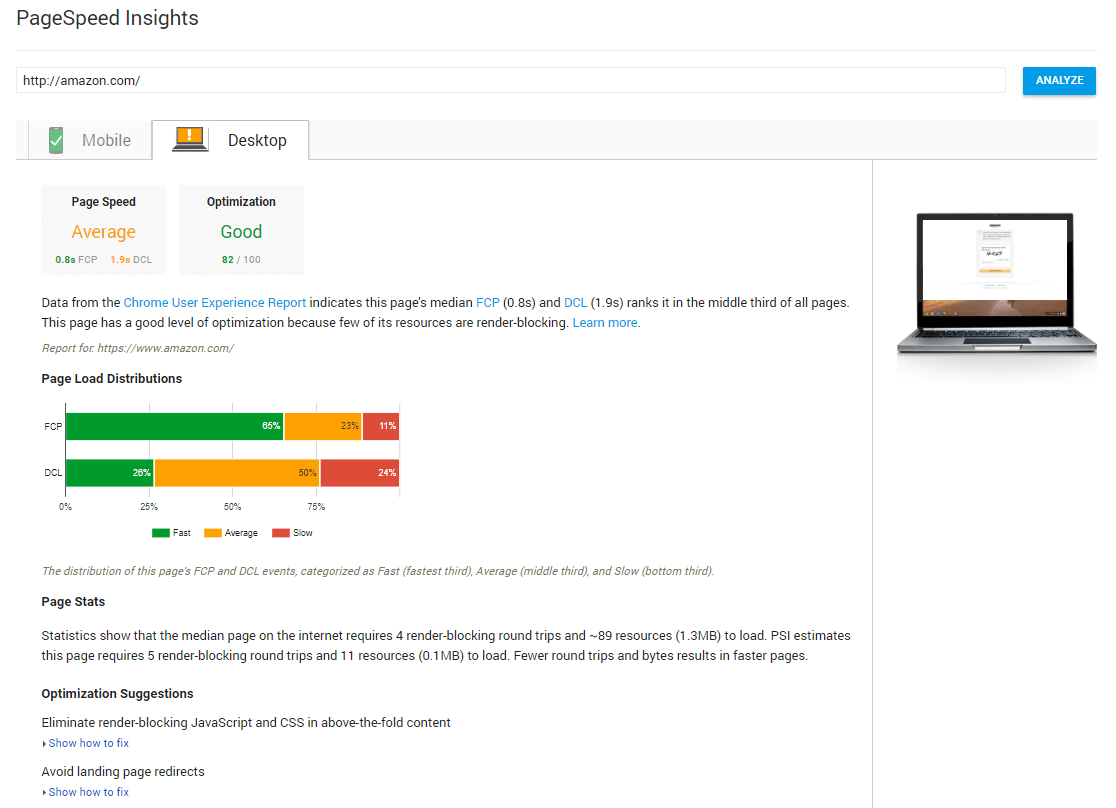This screenshot has width=1116, height=808.
Task: Click the PageSpeed Insights page title
Action: pos(107,18)
